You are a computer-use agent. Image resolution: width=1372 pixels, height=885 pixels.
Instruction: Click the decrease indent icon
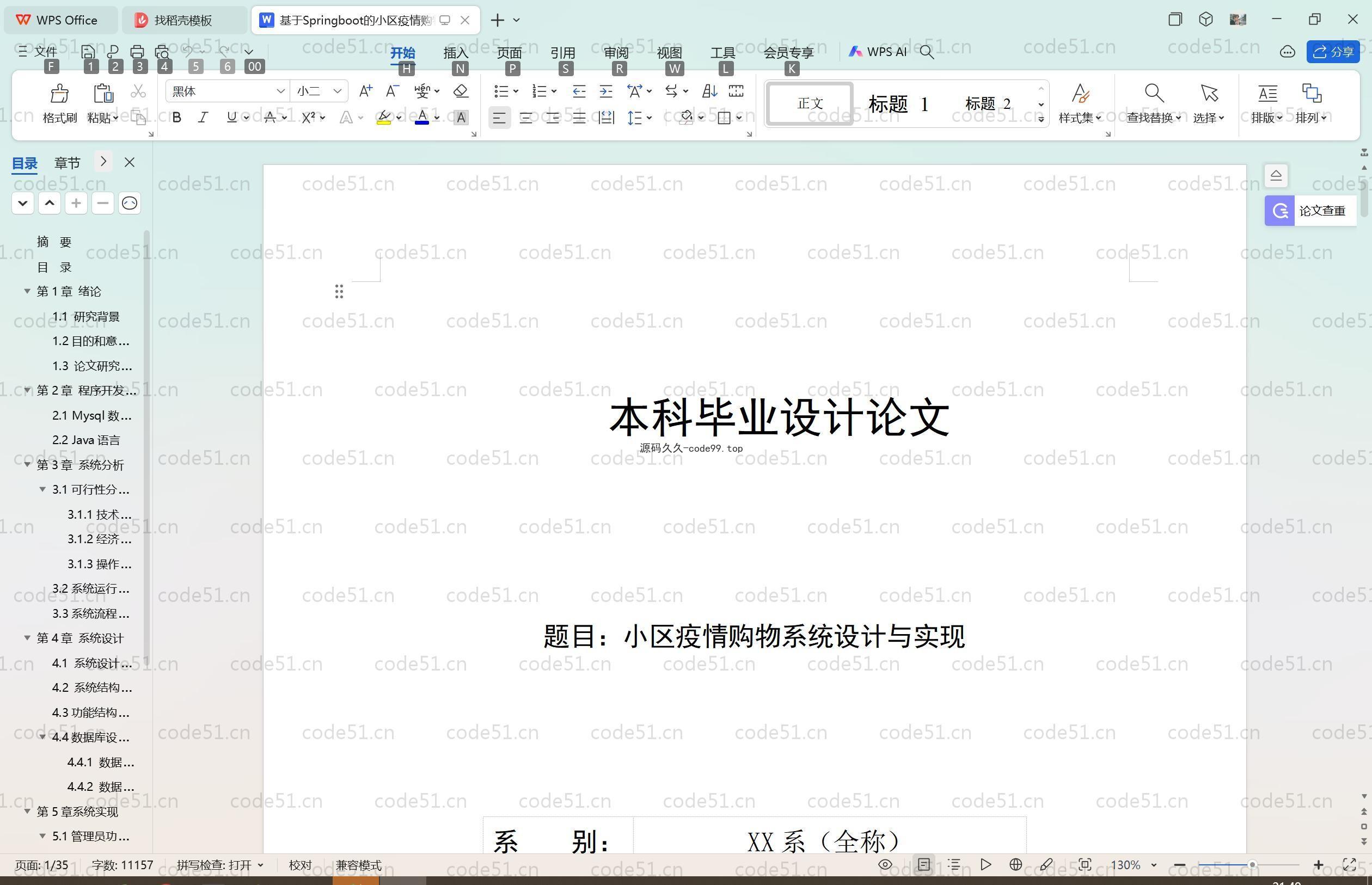[x=579, y=91]
